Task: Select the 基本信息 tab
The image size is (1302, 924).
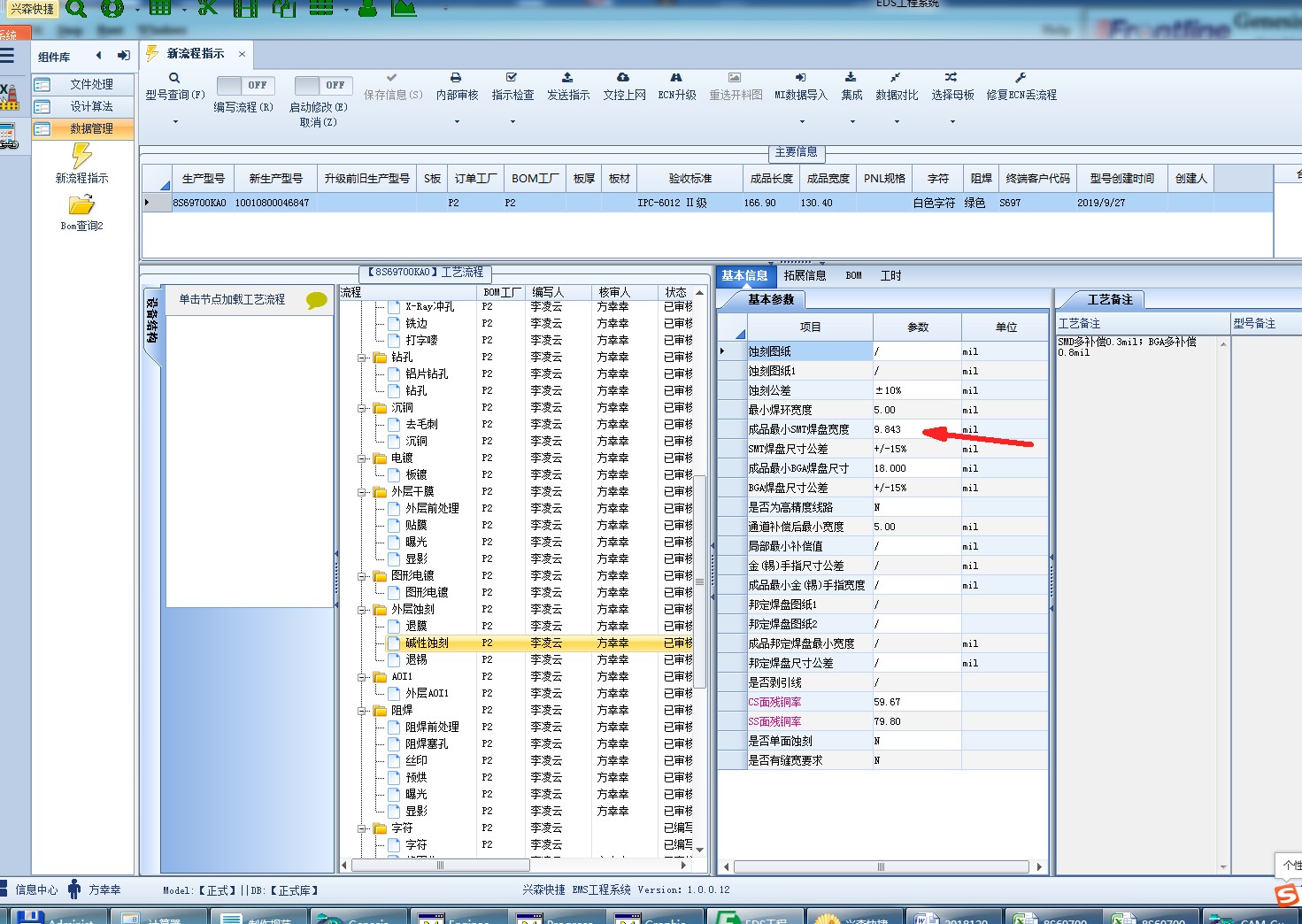Action: [x=744, y=275]
